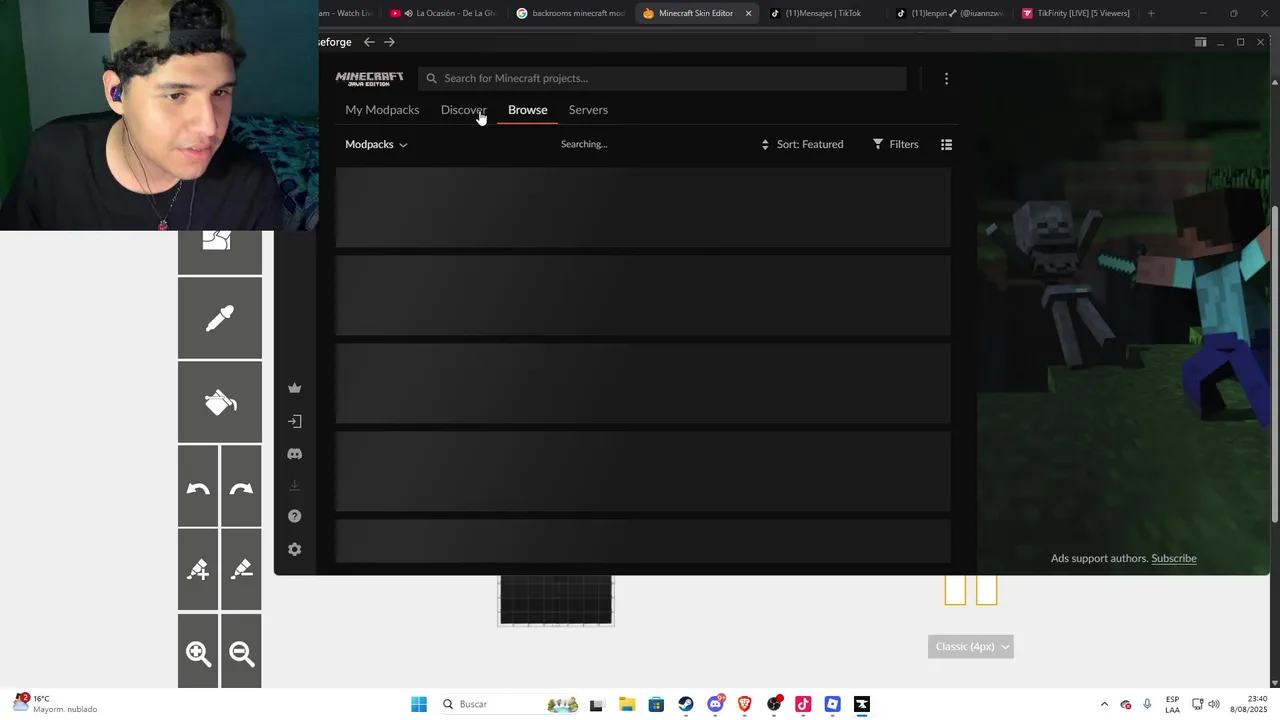This screenshot has width=1280, height=720.
Task: Click the browser page vertical scrollbar
Action: tap(1274, 364)
